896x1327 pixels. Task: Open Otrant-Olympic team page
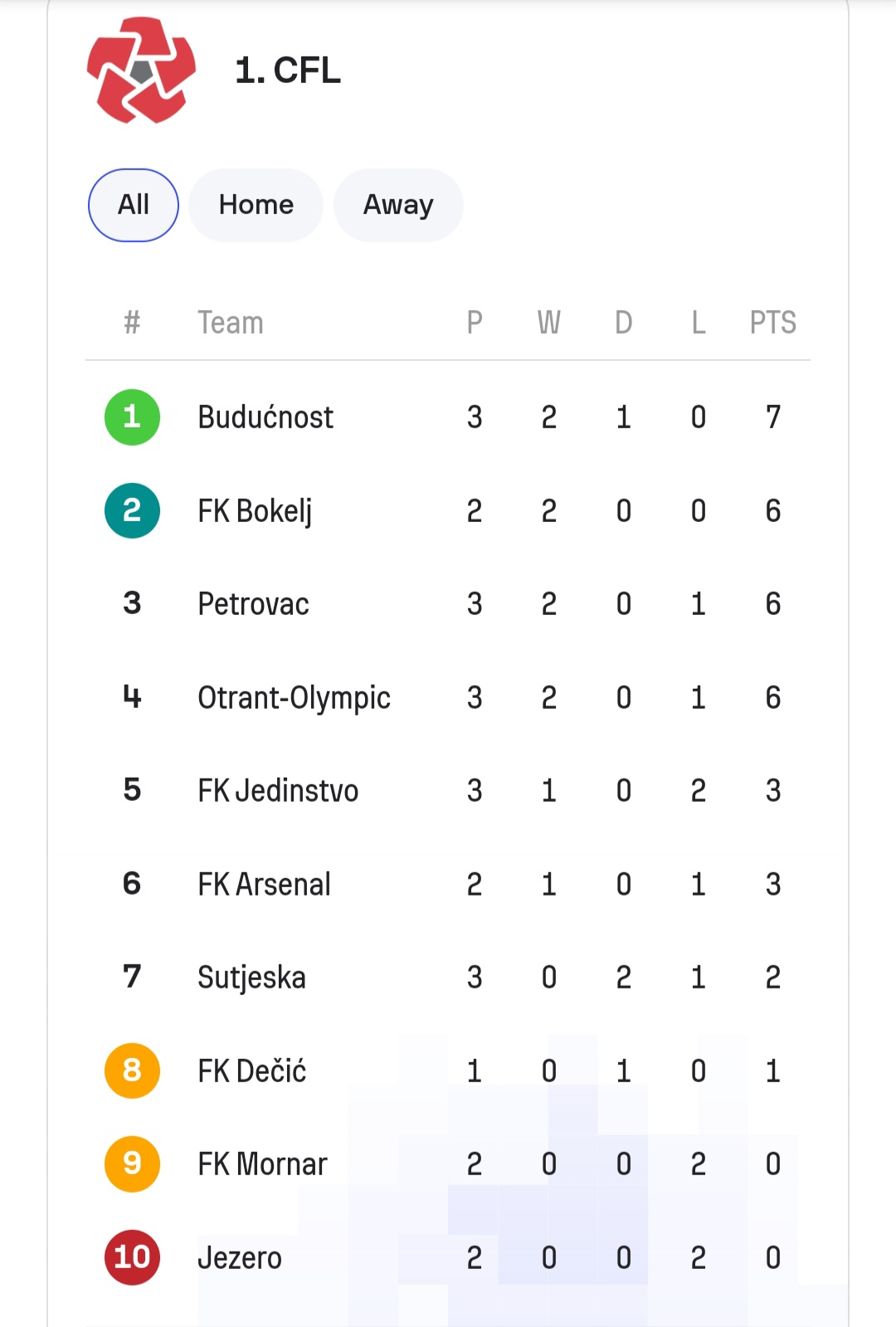coord(294,698)
